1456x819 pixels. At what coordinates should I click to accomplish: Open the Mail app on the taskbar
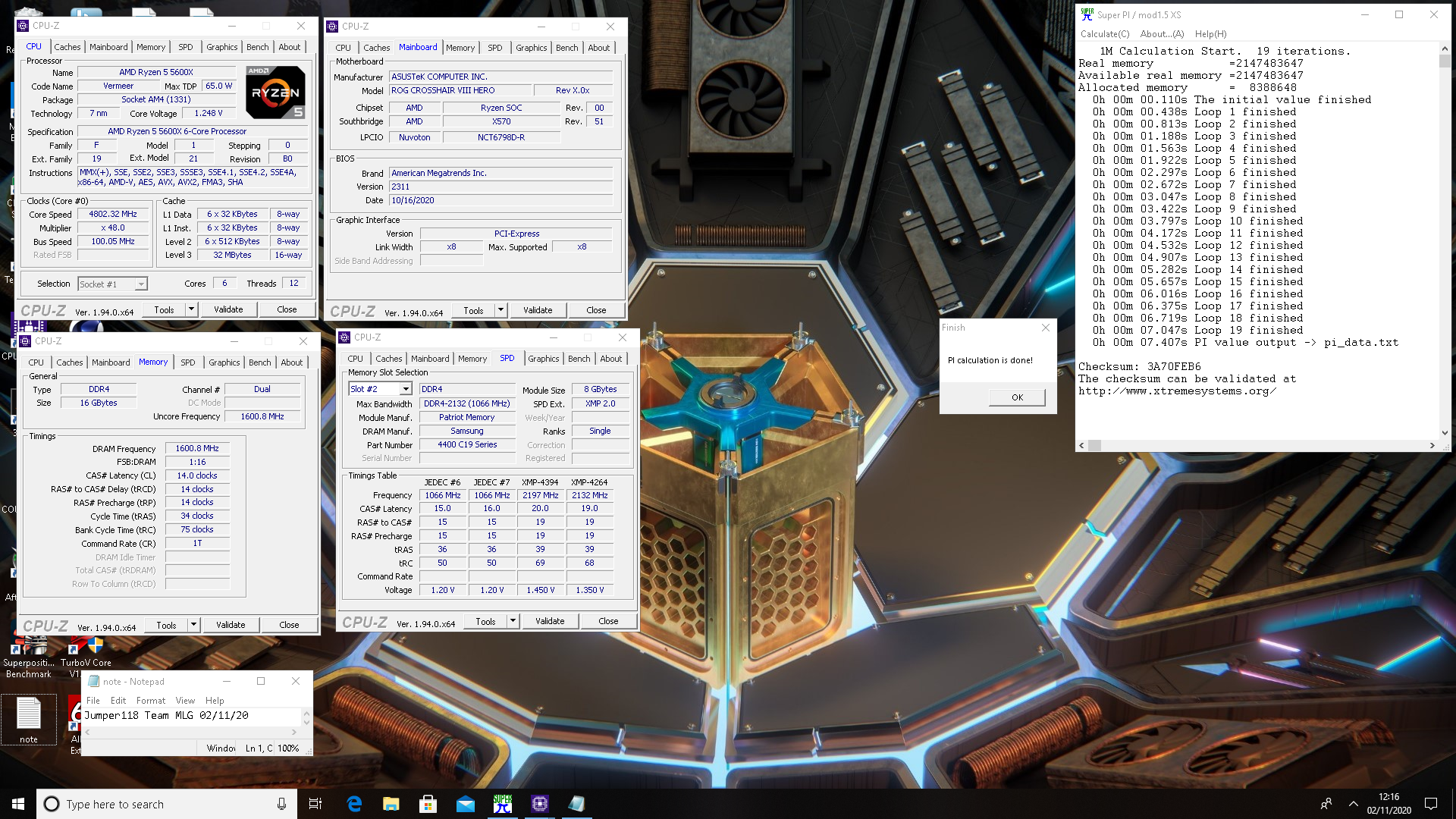(x=466, y=804)
